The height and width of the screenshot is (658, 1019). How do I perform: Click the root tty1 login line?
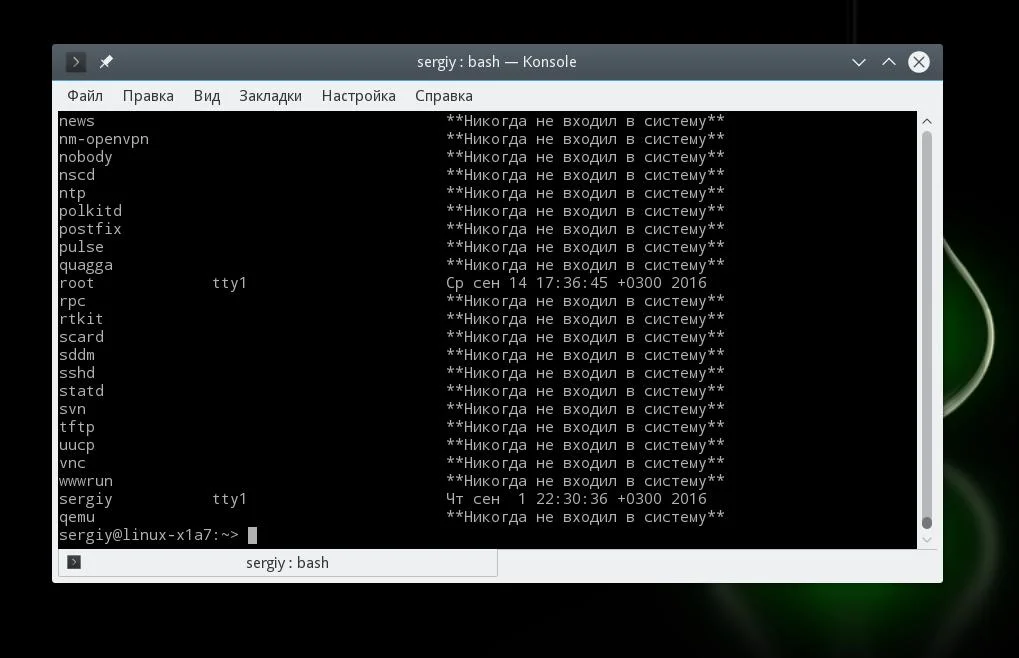click(382, 283)
